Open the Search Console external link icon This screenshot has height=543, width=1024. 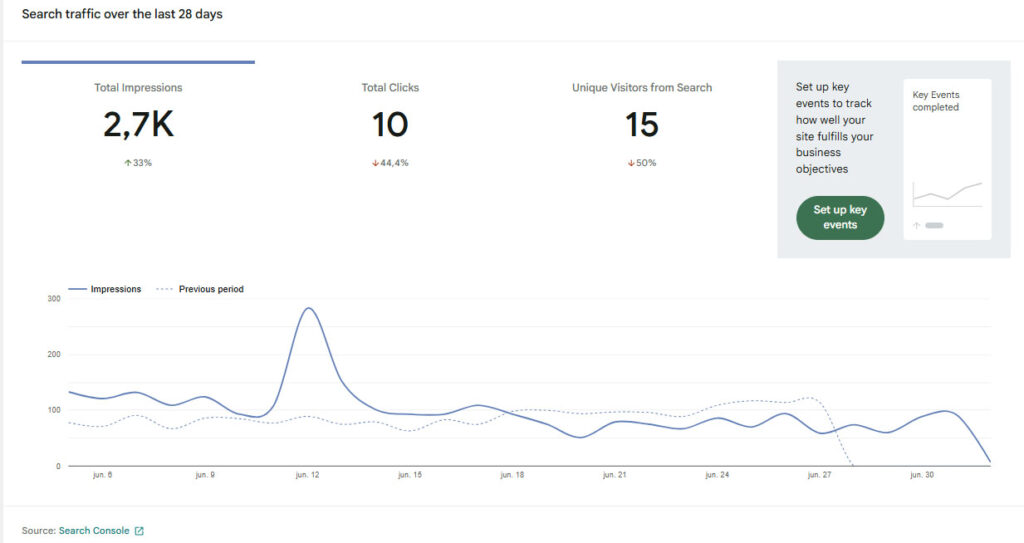[139, 531]
